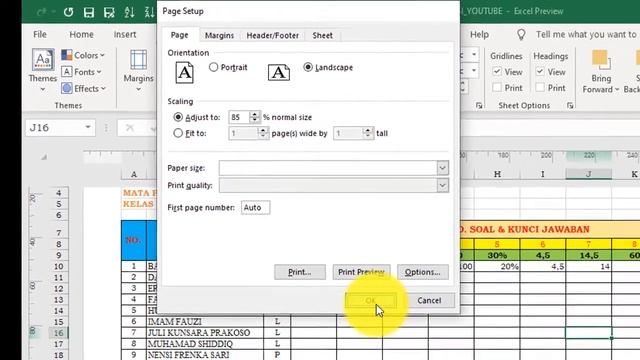Click the Sort A to Z icon
Screen dimensions: 640x360
(129, 12)
